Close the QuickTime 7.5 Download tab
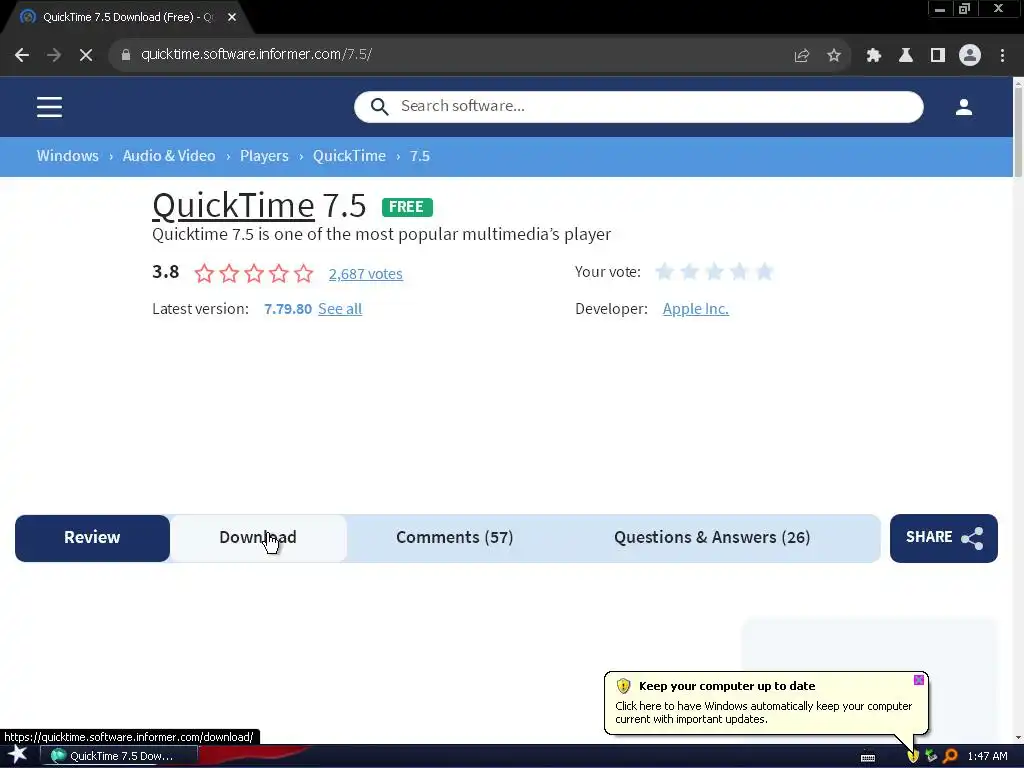Image resolution: width=1024 pixels, height=768 pixels. point(232,17)
